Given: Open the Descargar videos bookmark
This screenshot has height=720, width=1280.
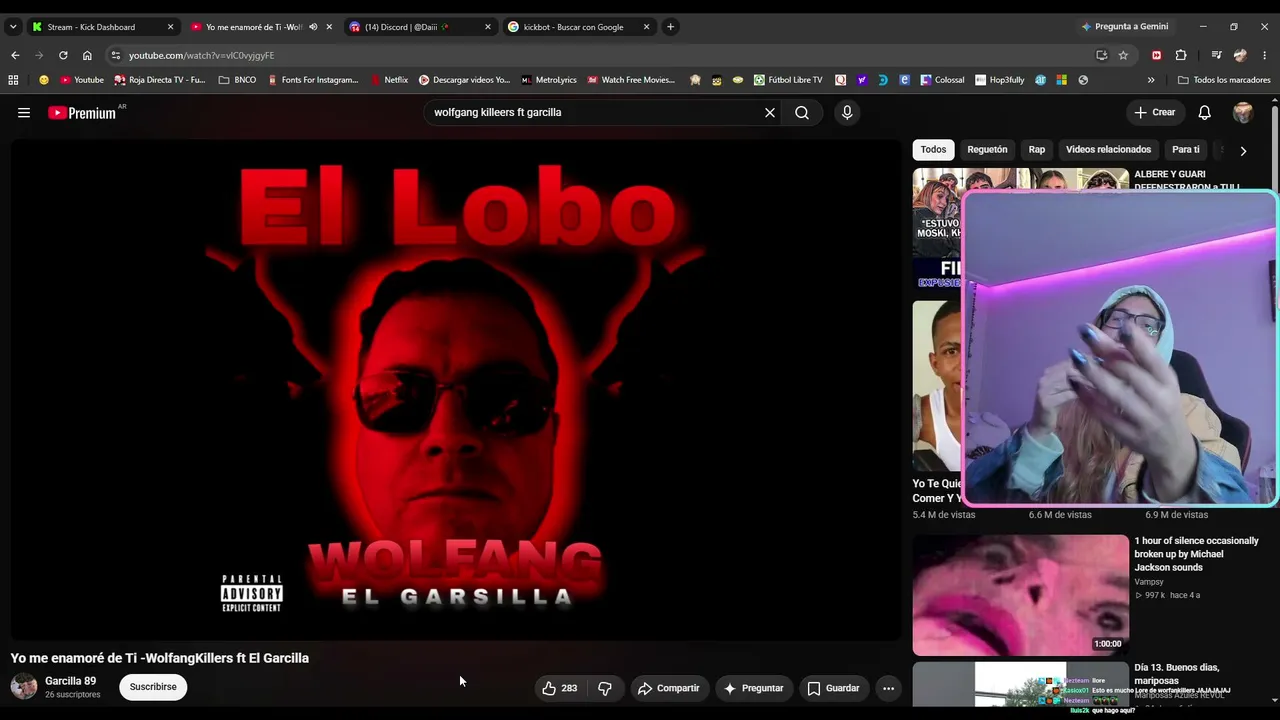Looking at the screenshot, I should [464, 80].
